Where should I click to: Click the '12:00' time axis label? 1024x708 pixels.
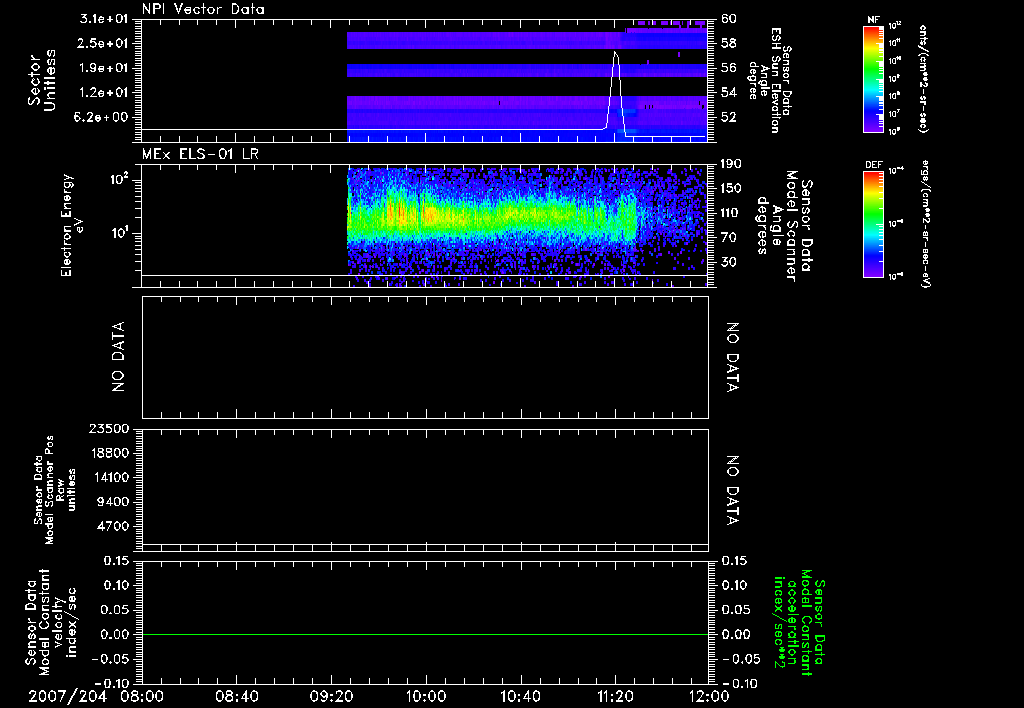709,697
